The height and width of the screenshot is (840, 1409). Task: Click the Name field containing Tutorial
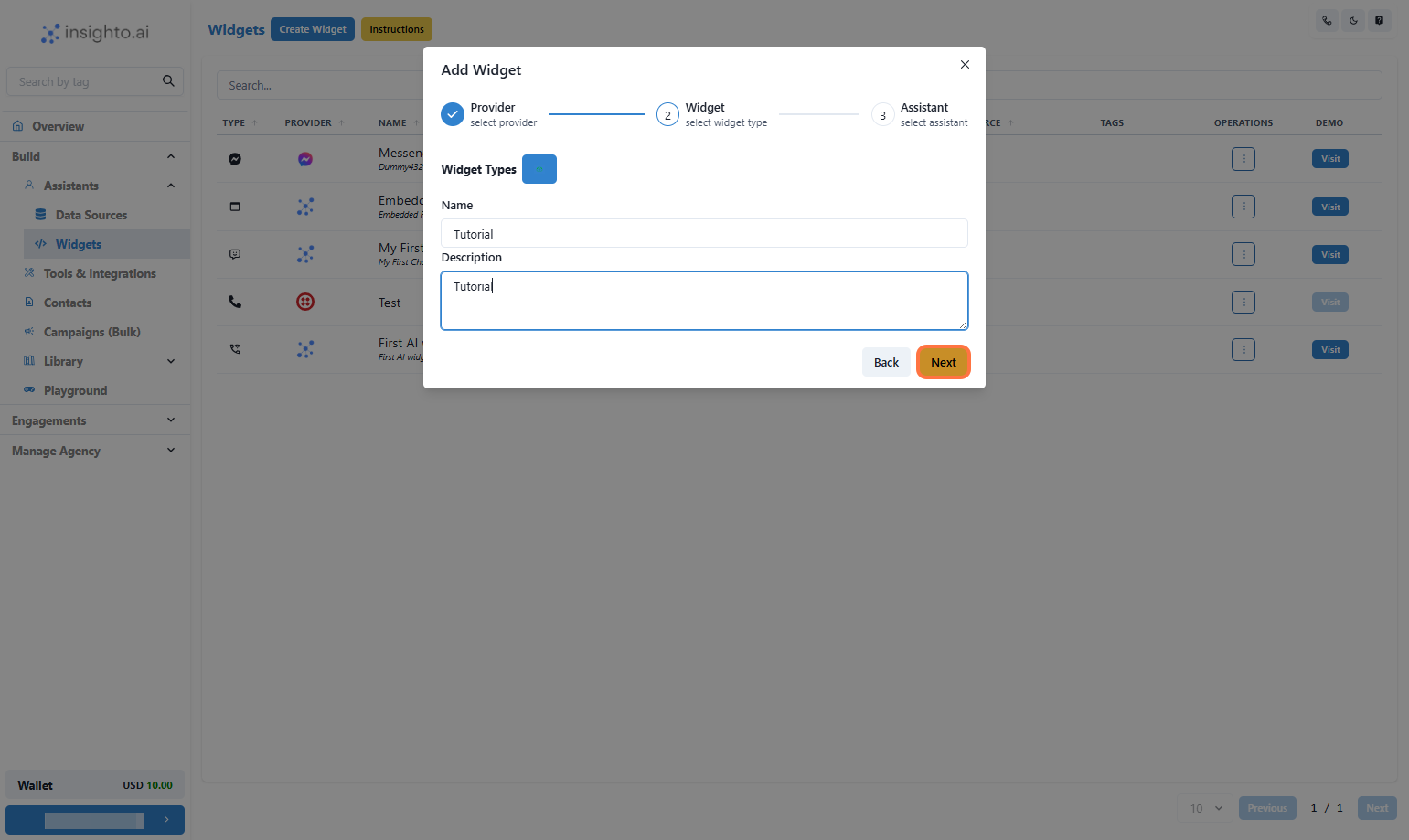click(704, 233)
